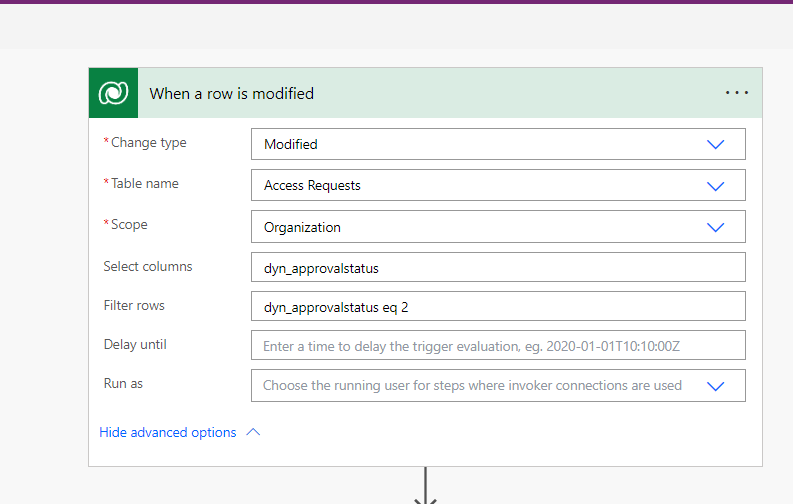793x504 pixels.
Task: Click the up chevron beside Hide advanced options
Action: click(253, 433)
